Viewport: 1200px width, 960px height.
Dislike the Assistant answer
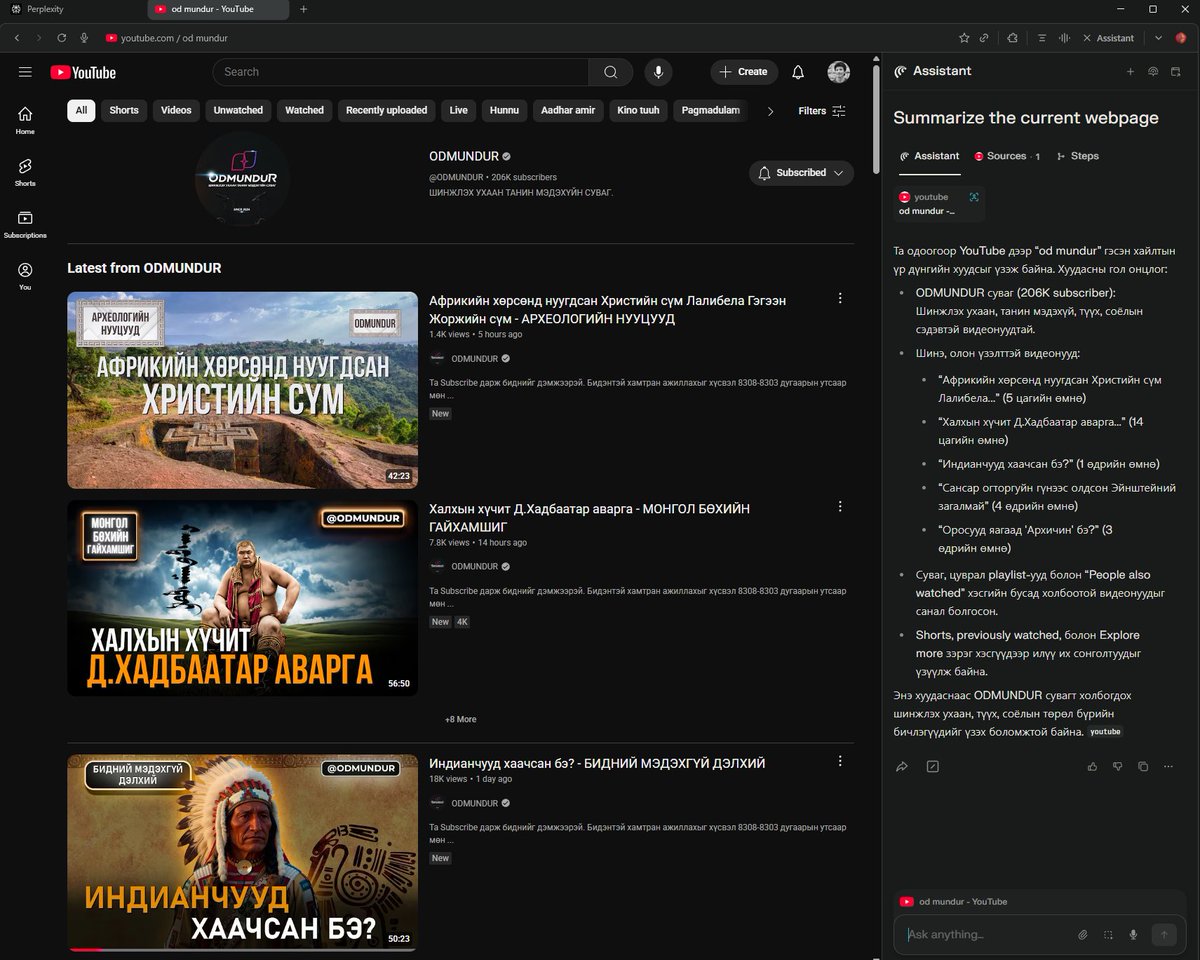[x=1118, y=767]
